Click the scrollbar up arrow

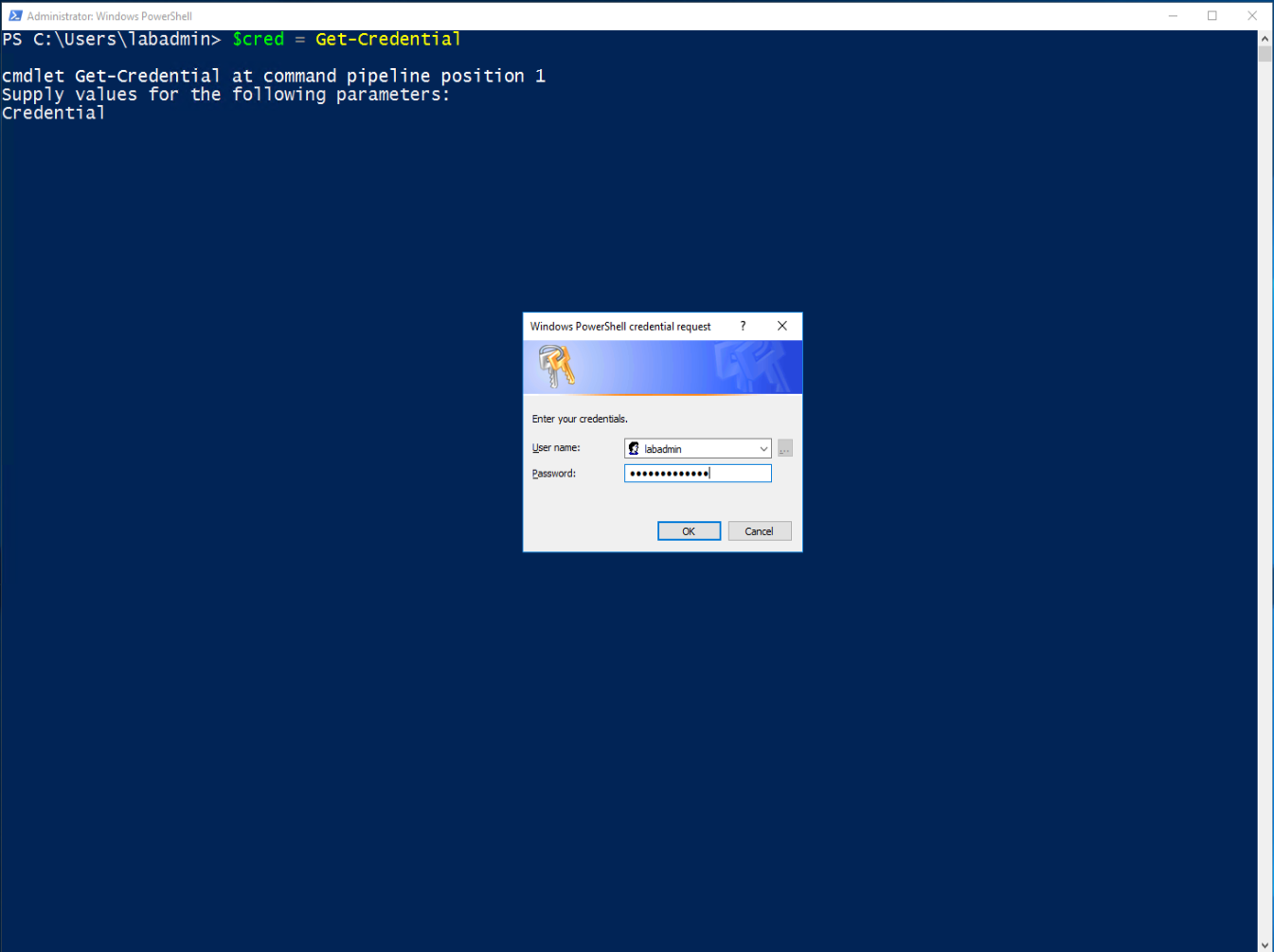pos(1265,39)
